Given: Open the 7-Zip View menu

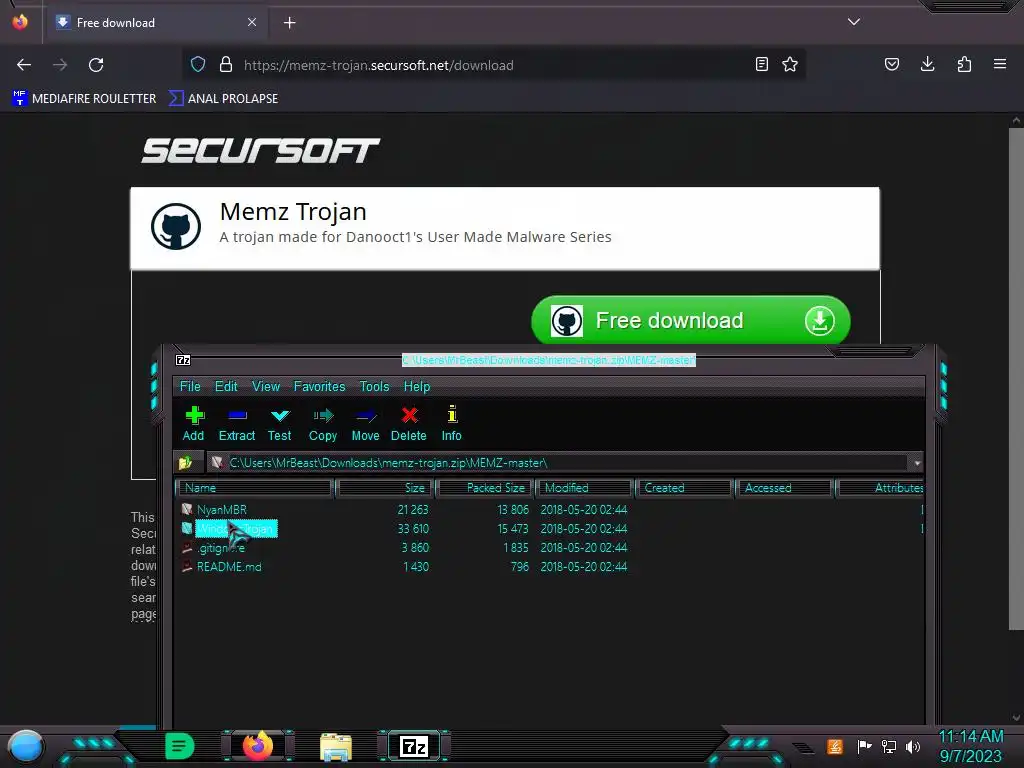Looking at the screenshot, I should coord(266,387).
